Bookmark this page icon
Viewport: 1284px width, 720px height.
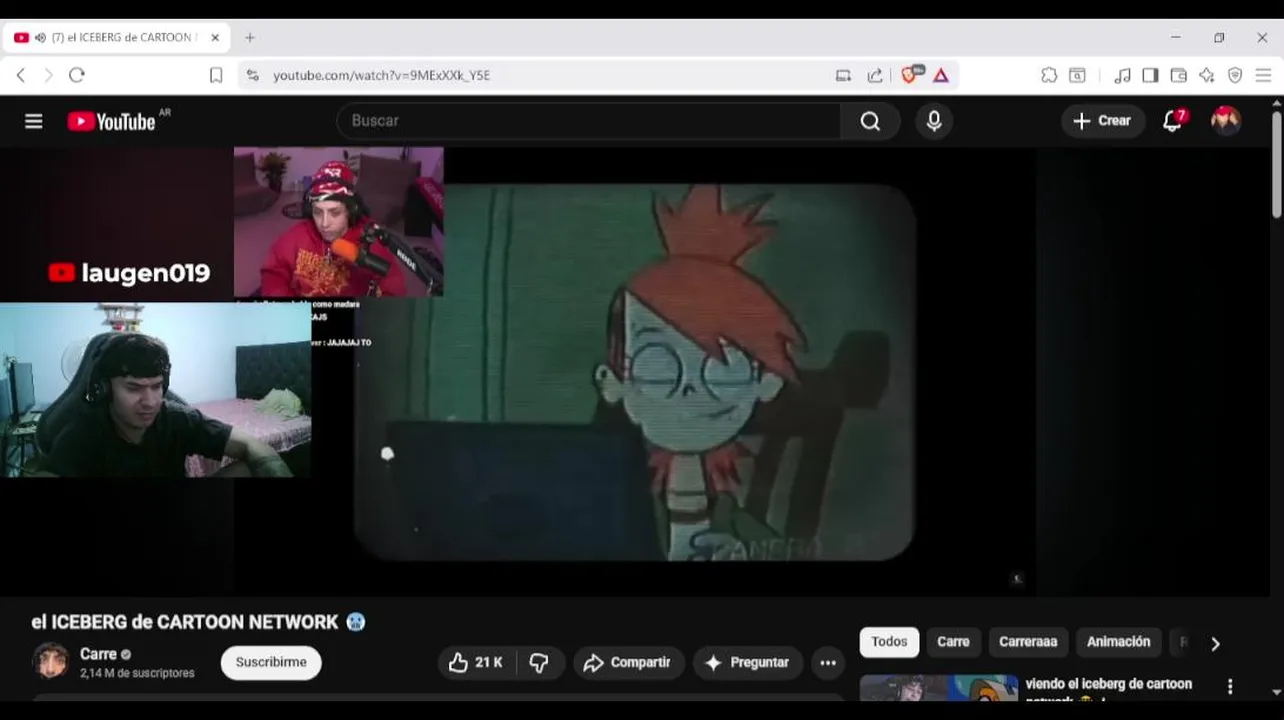(216, 75)
